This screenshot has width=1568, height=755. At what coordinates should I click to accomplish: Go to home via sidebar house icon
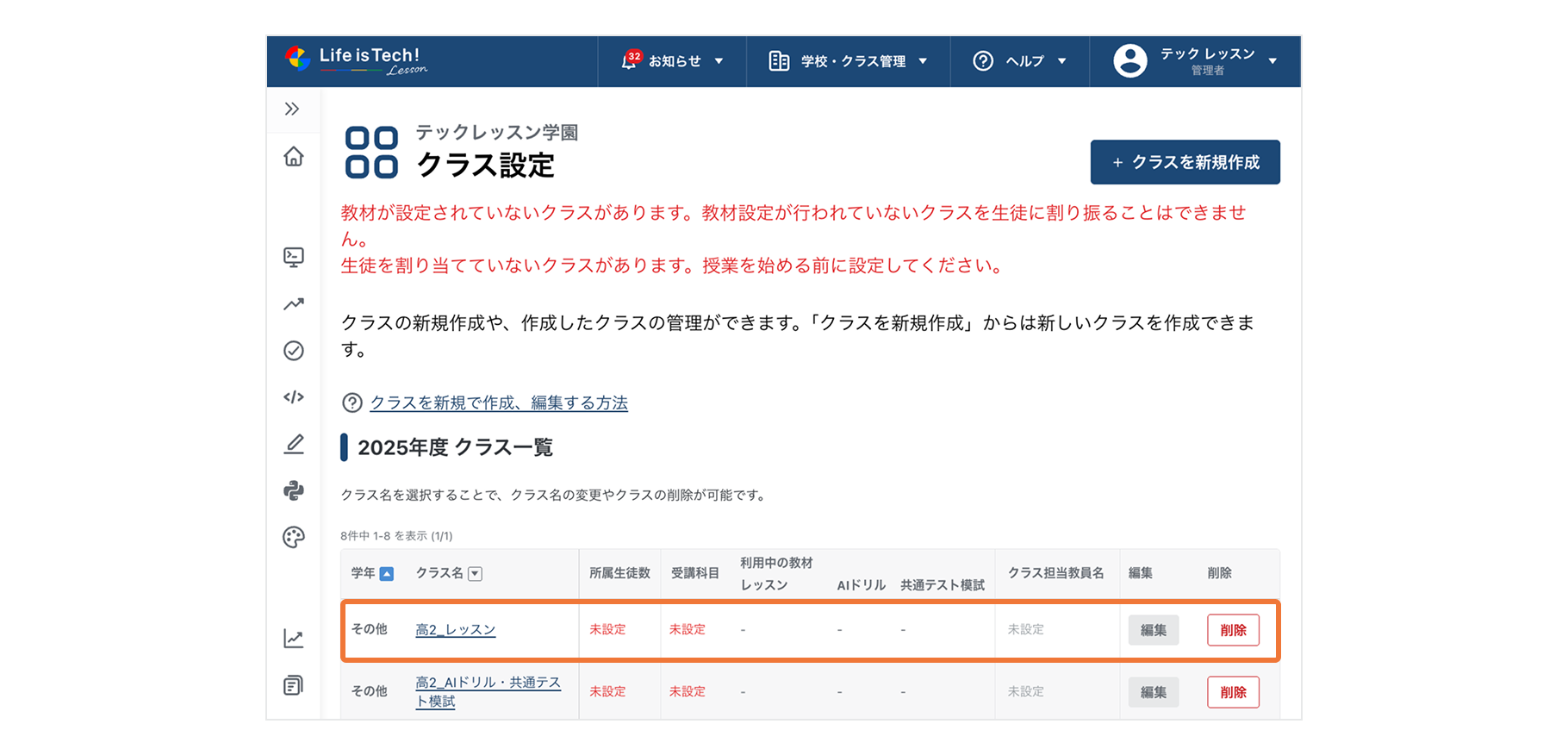[x=294, y=156]
